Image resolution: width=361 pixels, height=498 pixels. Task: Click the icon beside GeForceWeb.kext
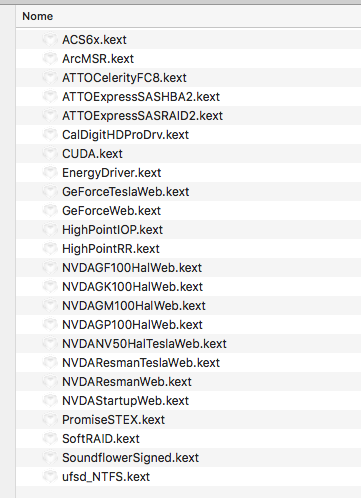50,210
